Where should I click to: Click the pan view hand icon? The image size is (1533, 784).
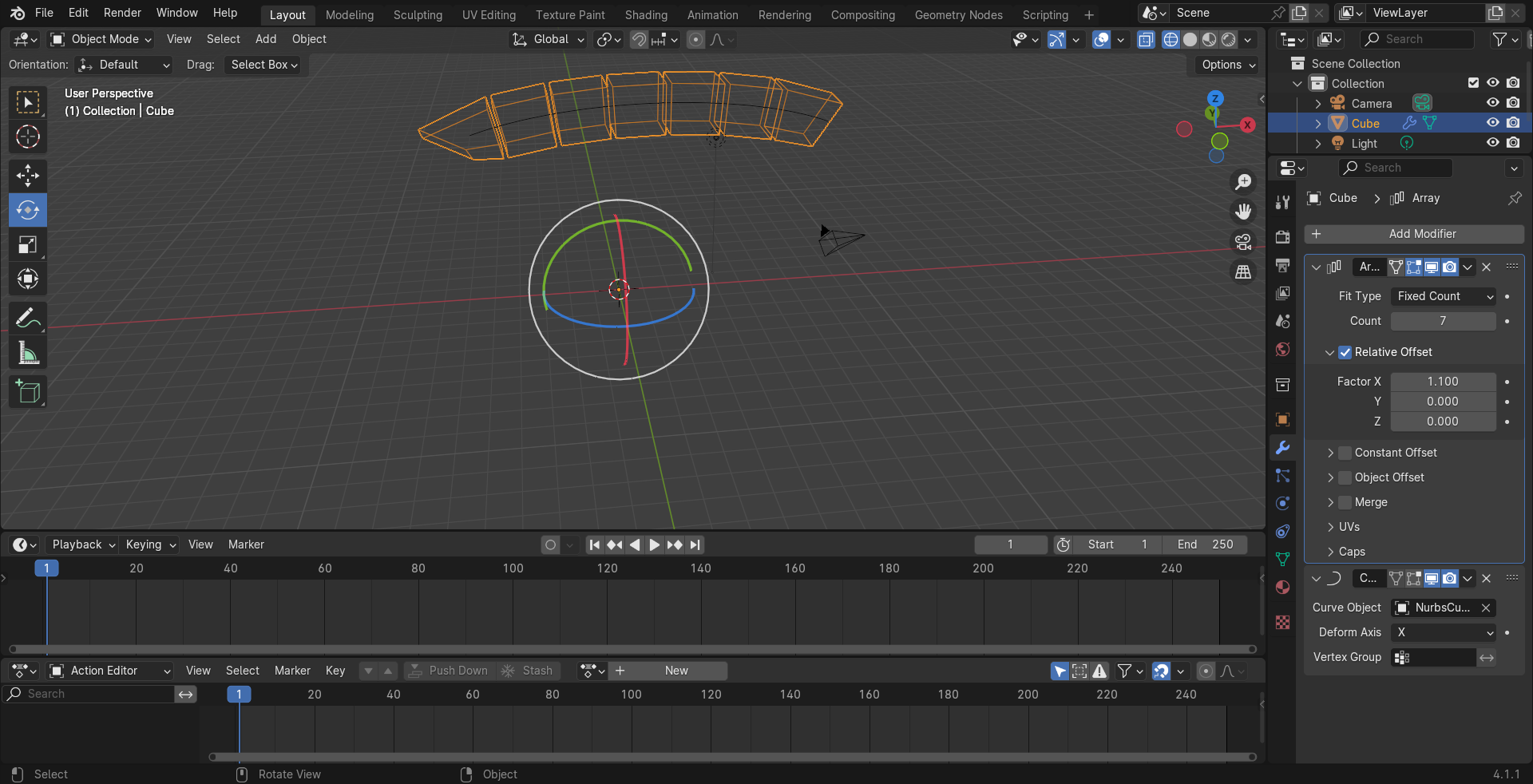(x=1243, y=212)
